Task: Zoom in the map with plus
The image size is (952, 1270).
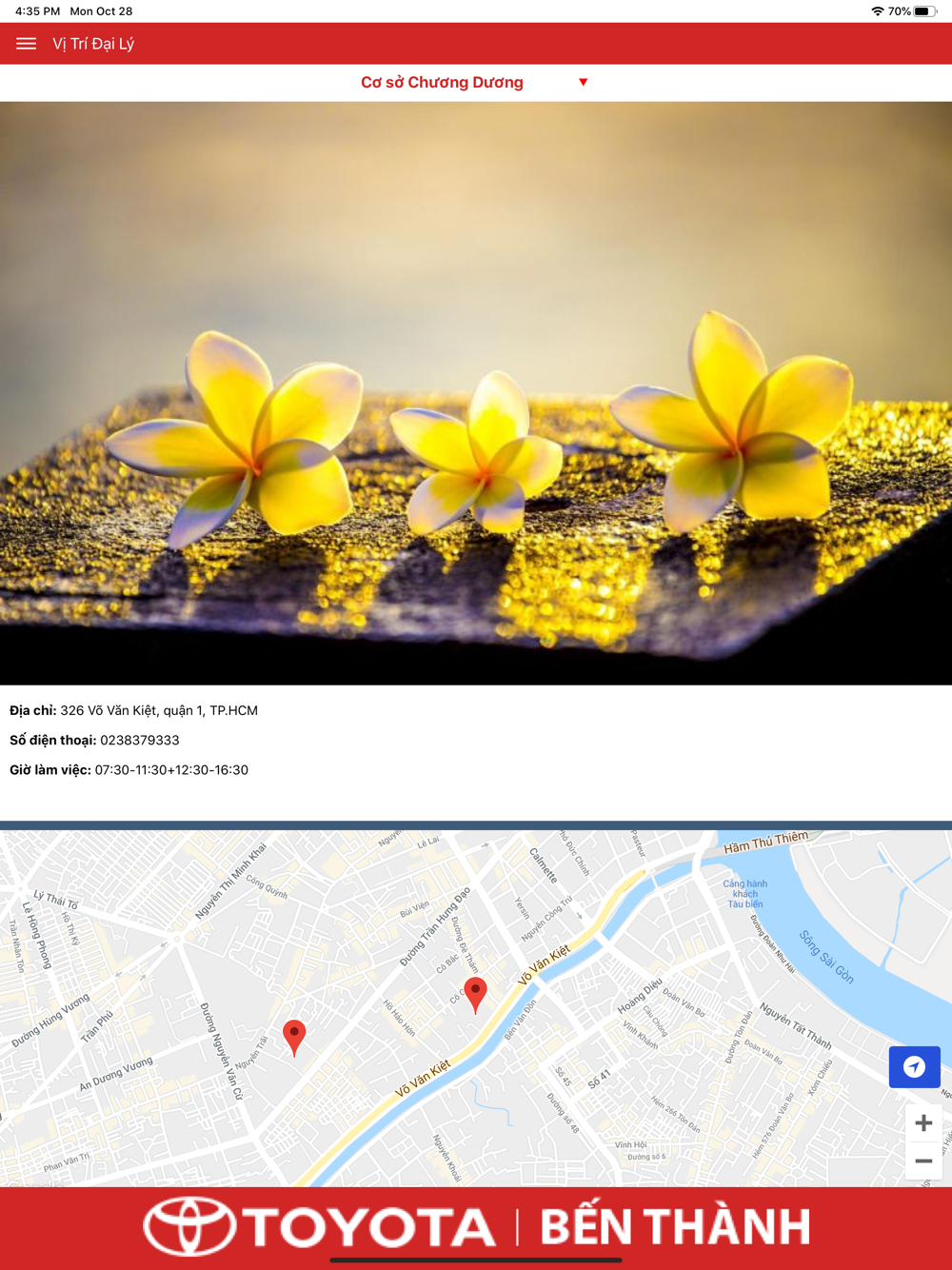Action: pyautogui.click(x=923, y=1123)
